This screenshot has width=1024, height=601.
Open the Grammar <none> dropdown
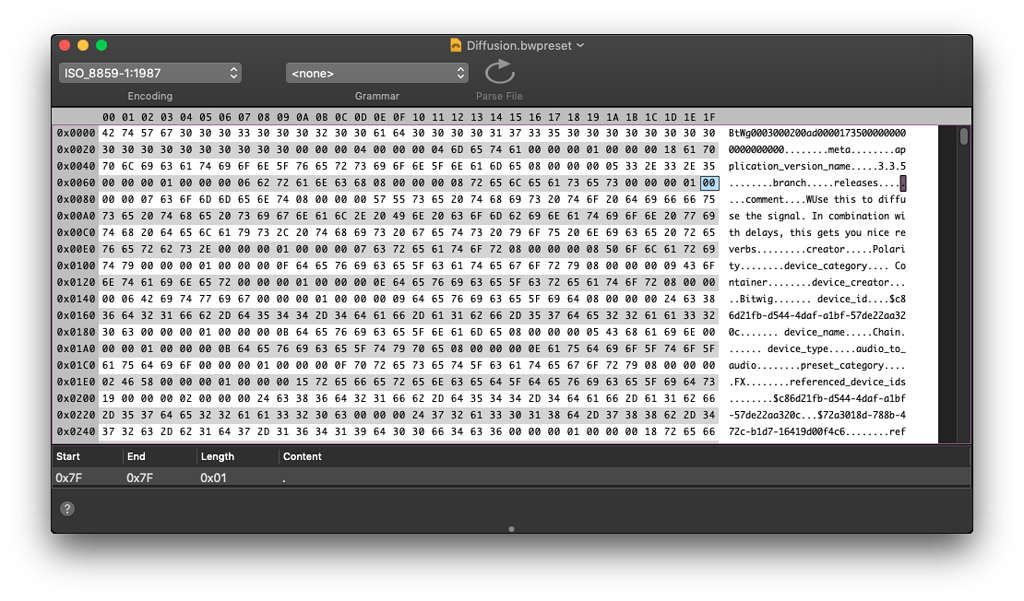pos(377,73)
